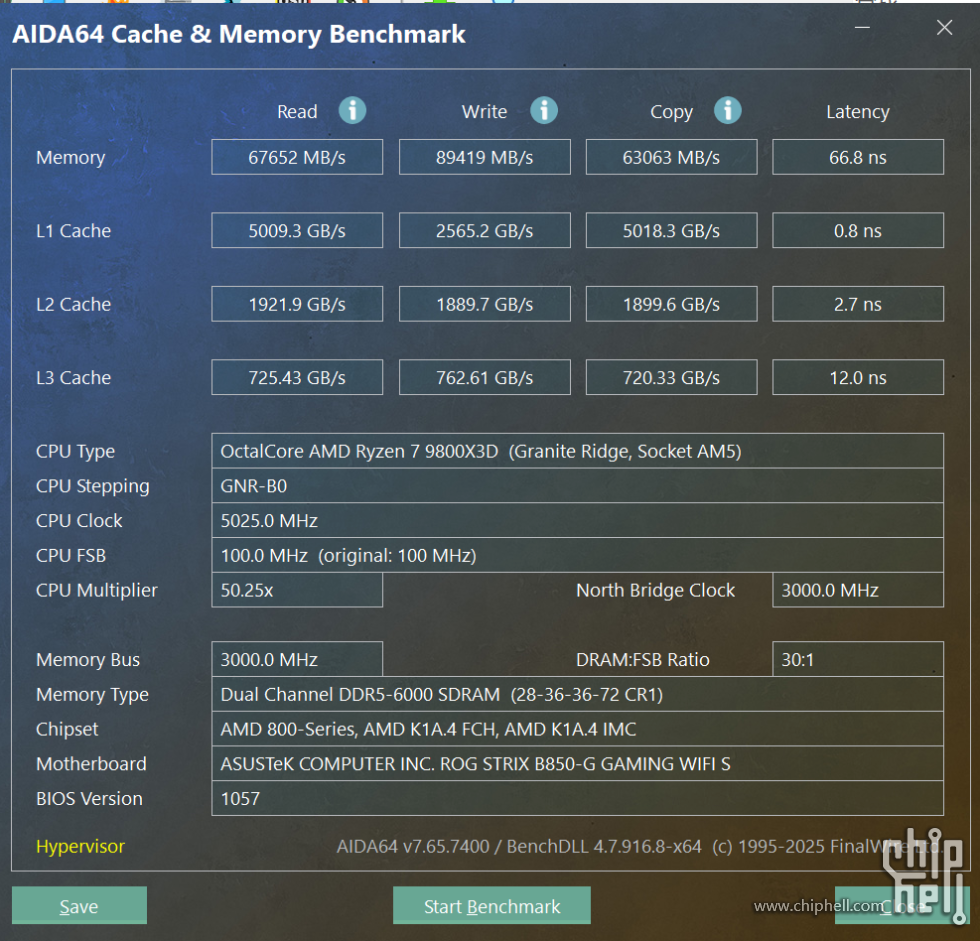Click the L2 Cache Write value 1889.7 GB/s

coord(484,304)
